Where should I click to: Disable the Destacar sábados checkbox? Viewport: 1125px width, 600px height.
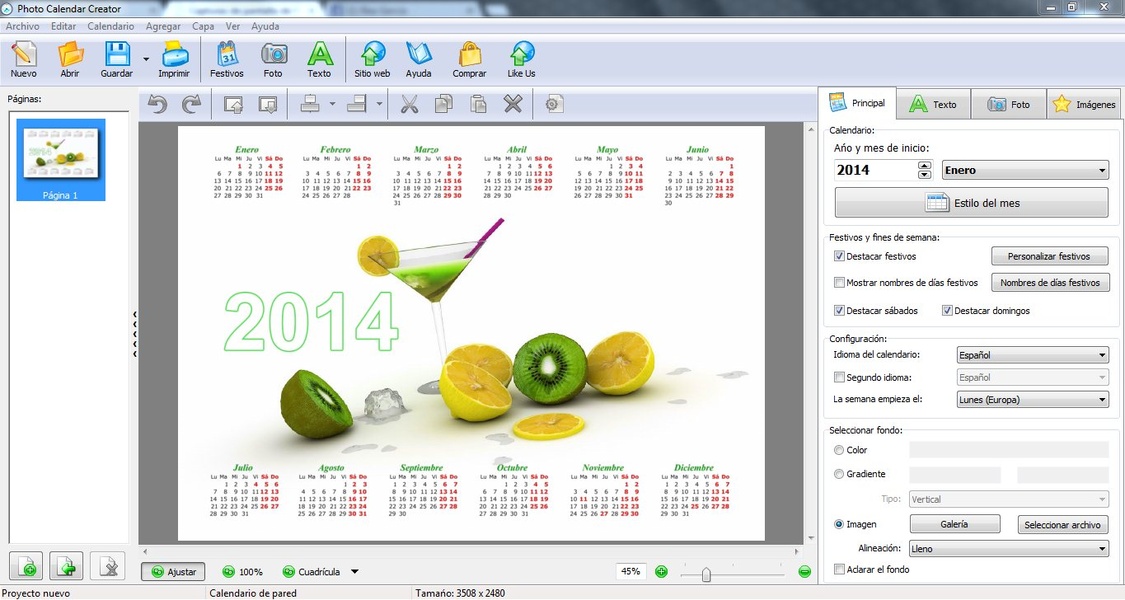(838, 310)
